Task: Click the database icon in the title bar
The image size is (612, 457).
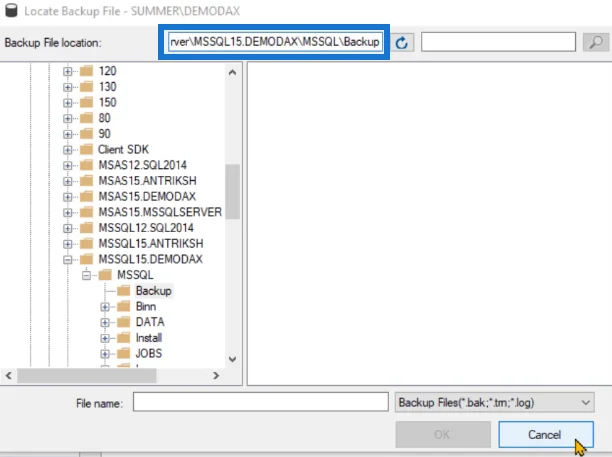Action: pyautogui.click(x=11, y=11)
